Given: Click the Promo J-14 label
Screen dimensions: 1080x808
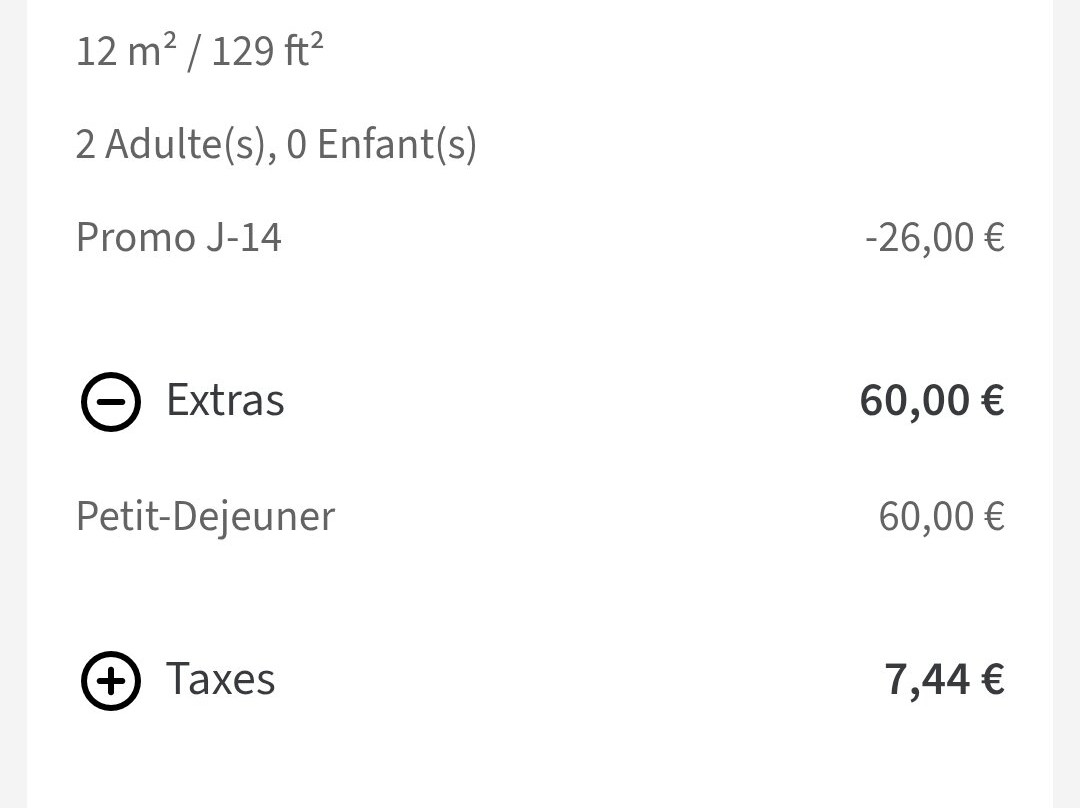Looking at the screenshot, I should click(x=179, y=238).
